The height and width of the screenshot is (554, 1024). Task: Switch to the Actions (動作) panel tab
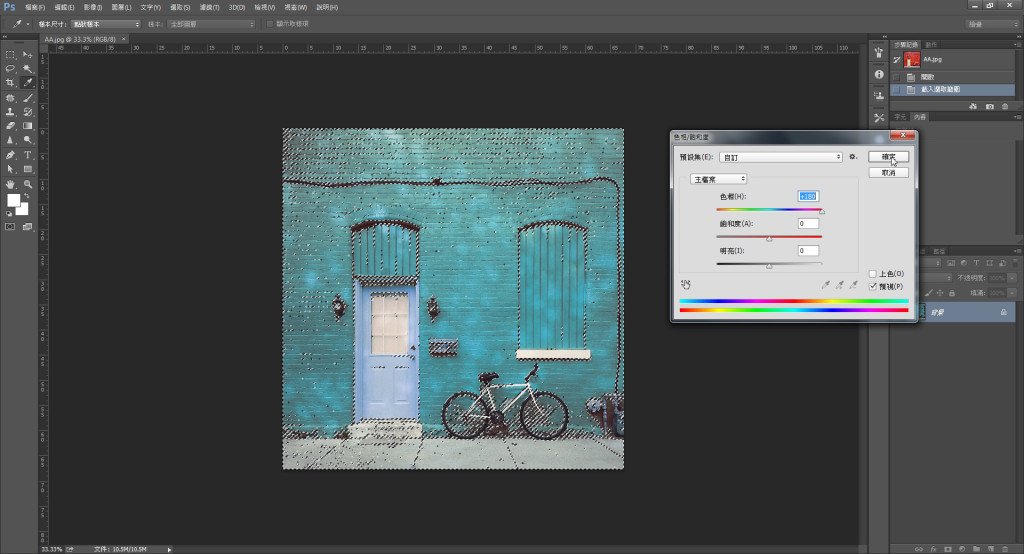pyautogui.click(x=931, y=44)
